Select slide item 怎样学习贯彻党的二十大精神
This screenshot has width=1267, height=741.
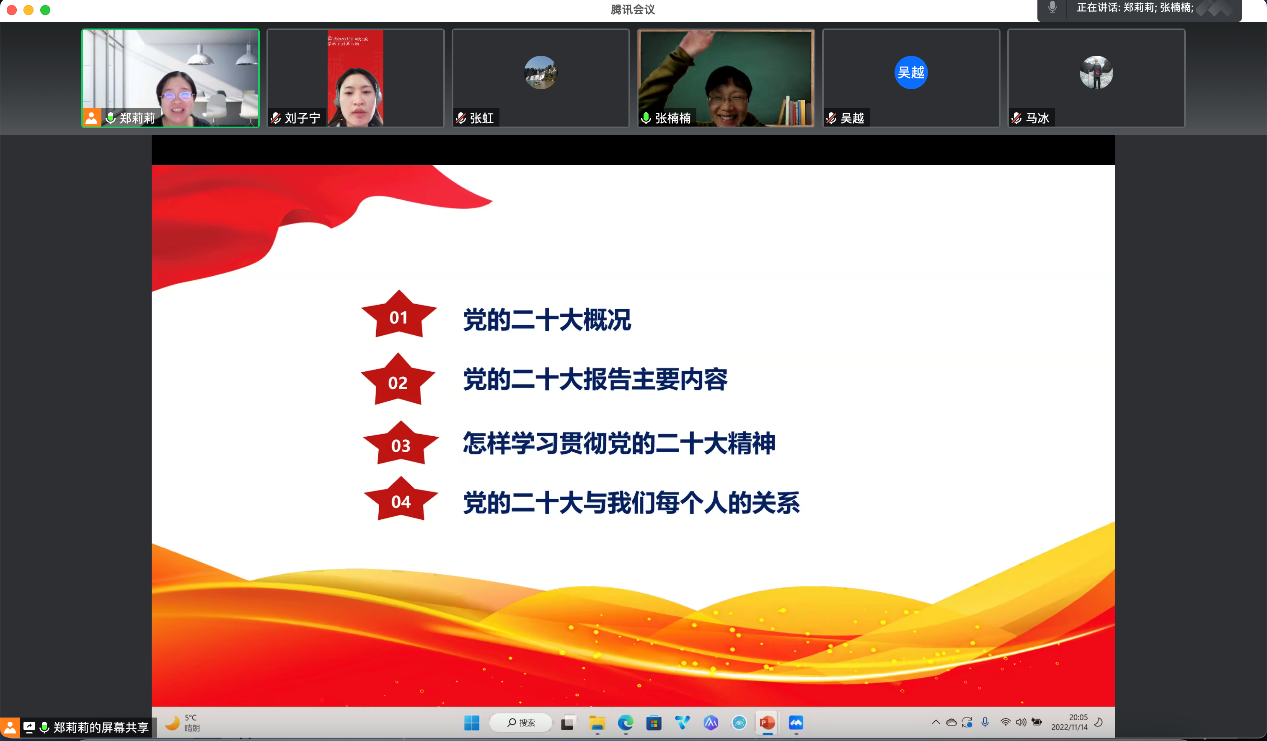tap(619, 443)
